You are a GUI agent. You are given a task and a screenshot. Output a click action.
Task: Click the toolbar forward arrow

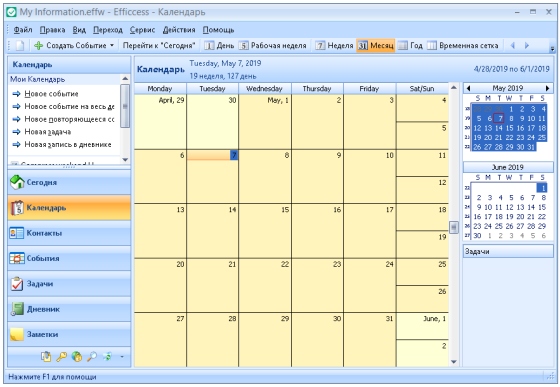tap(526, 46)
